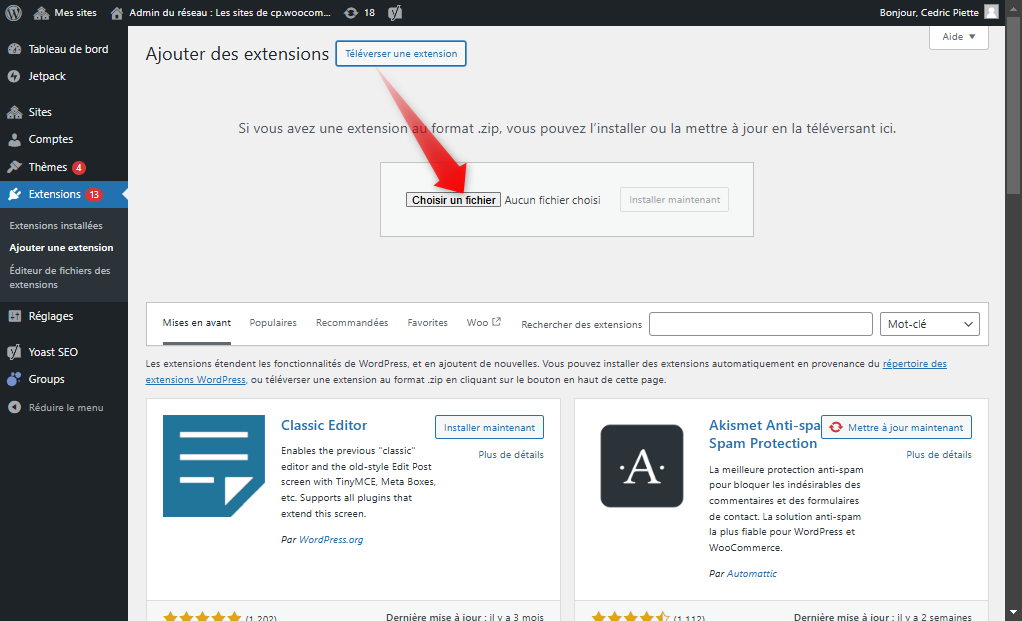Click the Comptes user icon
This screenshot has width=1022, height=621.
(14, 139)
